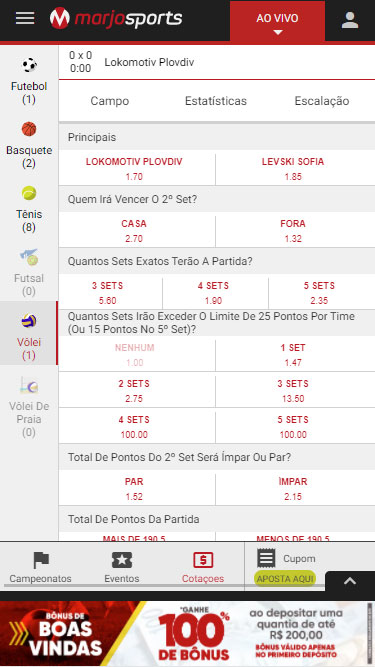
Task: Switch to the Estatísticas tab
Action: 216,101
